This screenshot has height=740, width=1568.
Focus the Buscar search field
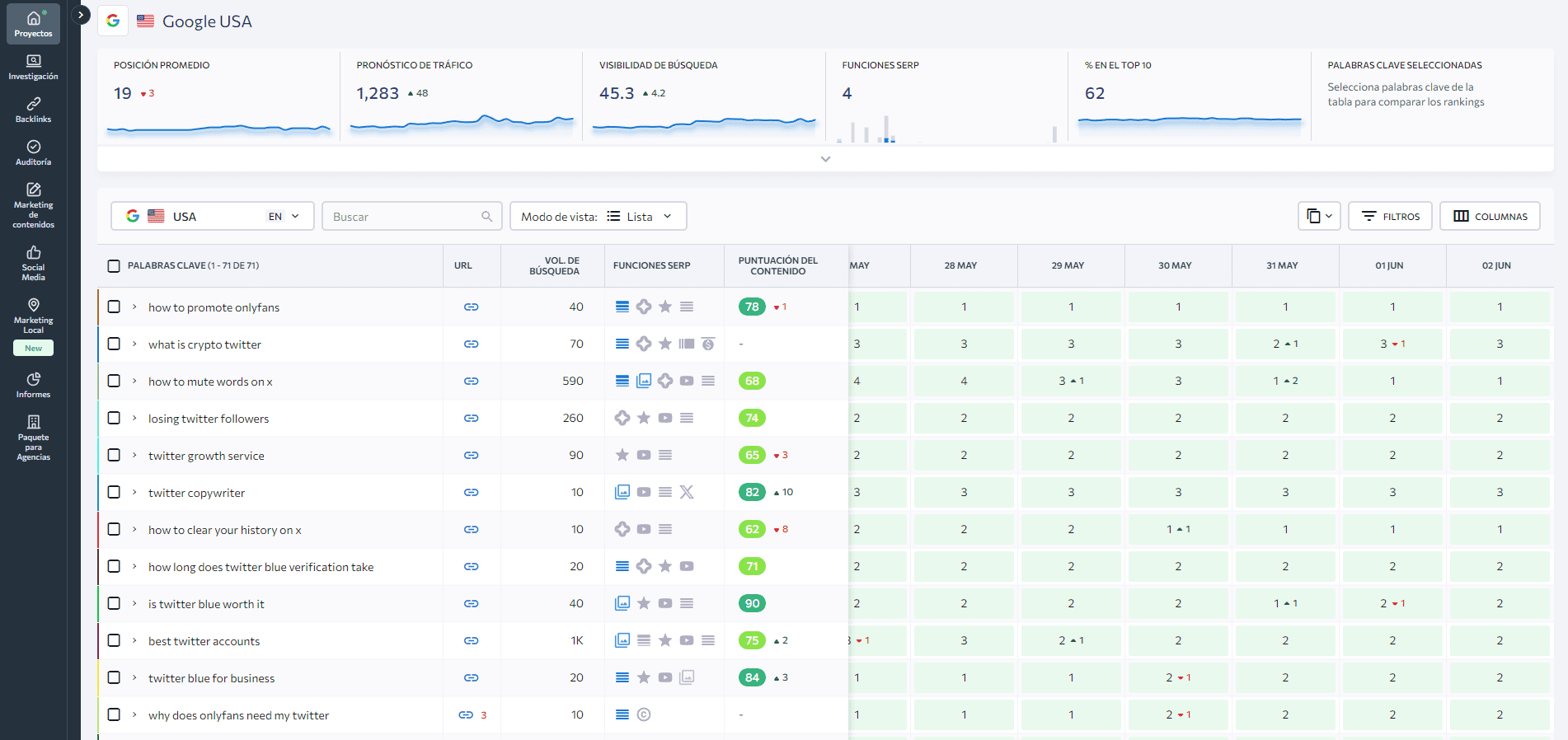click(x=411, y=216)
